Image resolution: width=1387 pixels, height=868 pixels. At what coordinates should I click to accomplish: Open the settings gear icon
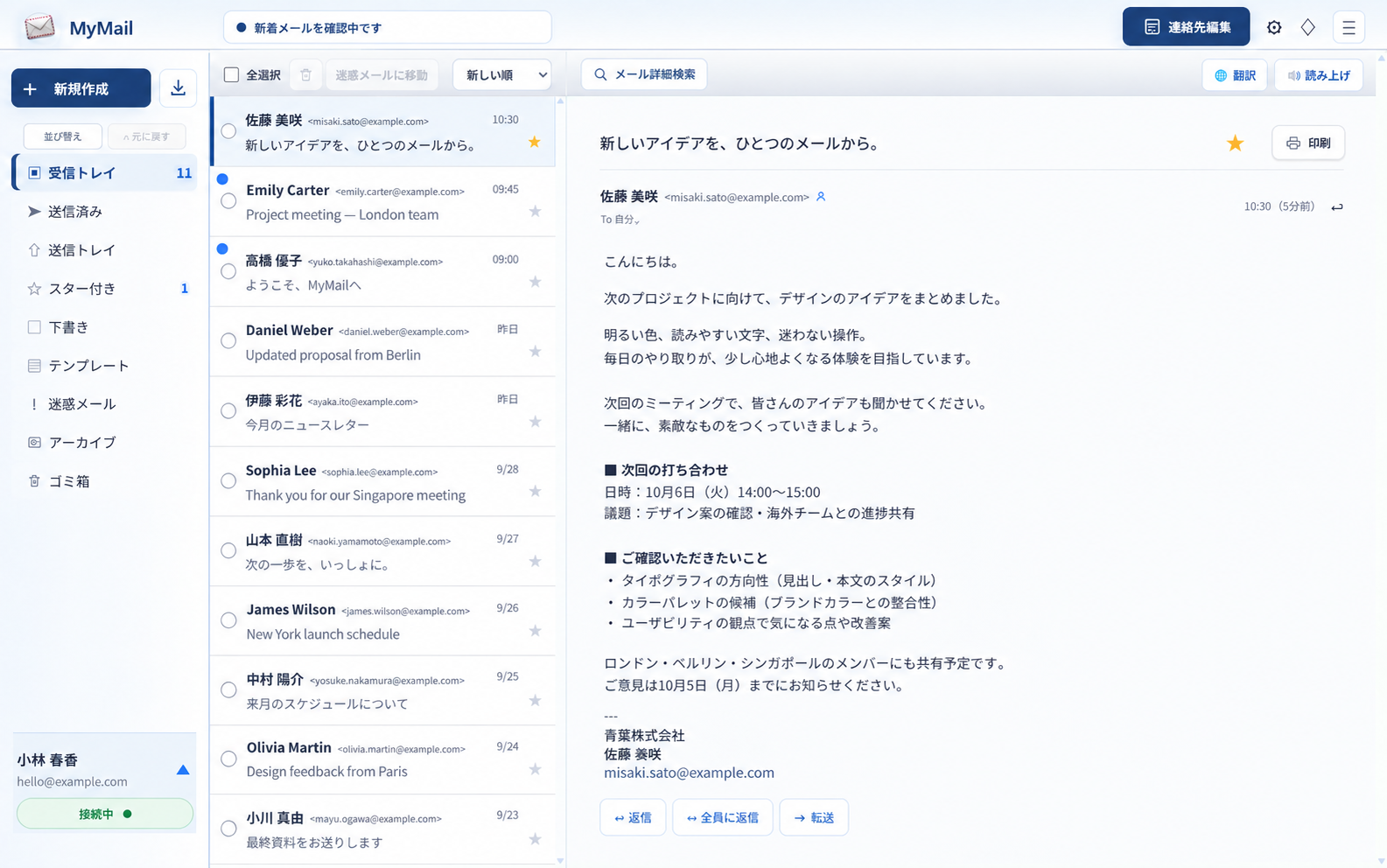click(1274, 27)
